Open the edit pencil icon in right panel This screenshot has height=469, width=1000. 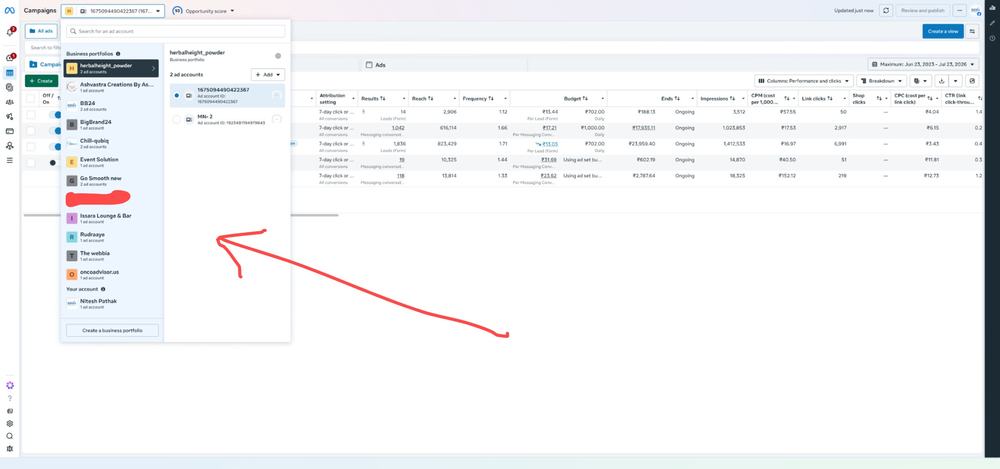[x=992, y=24]
